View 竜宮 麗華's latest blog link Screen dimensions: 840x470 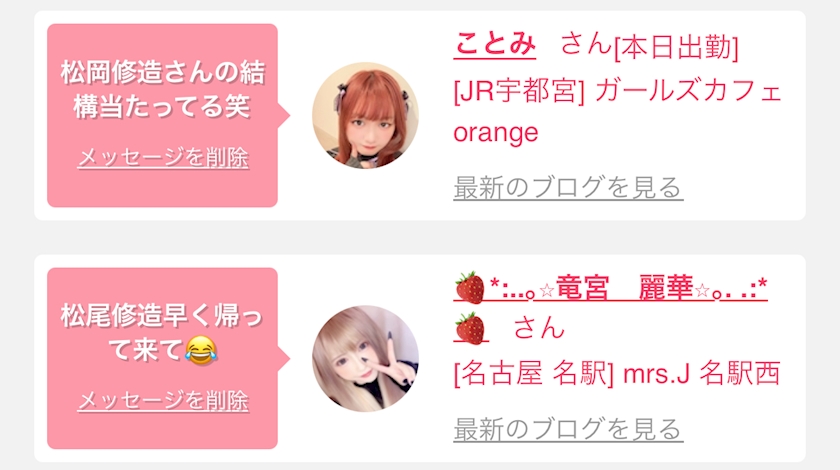point(568,429)
